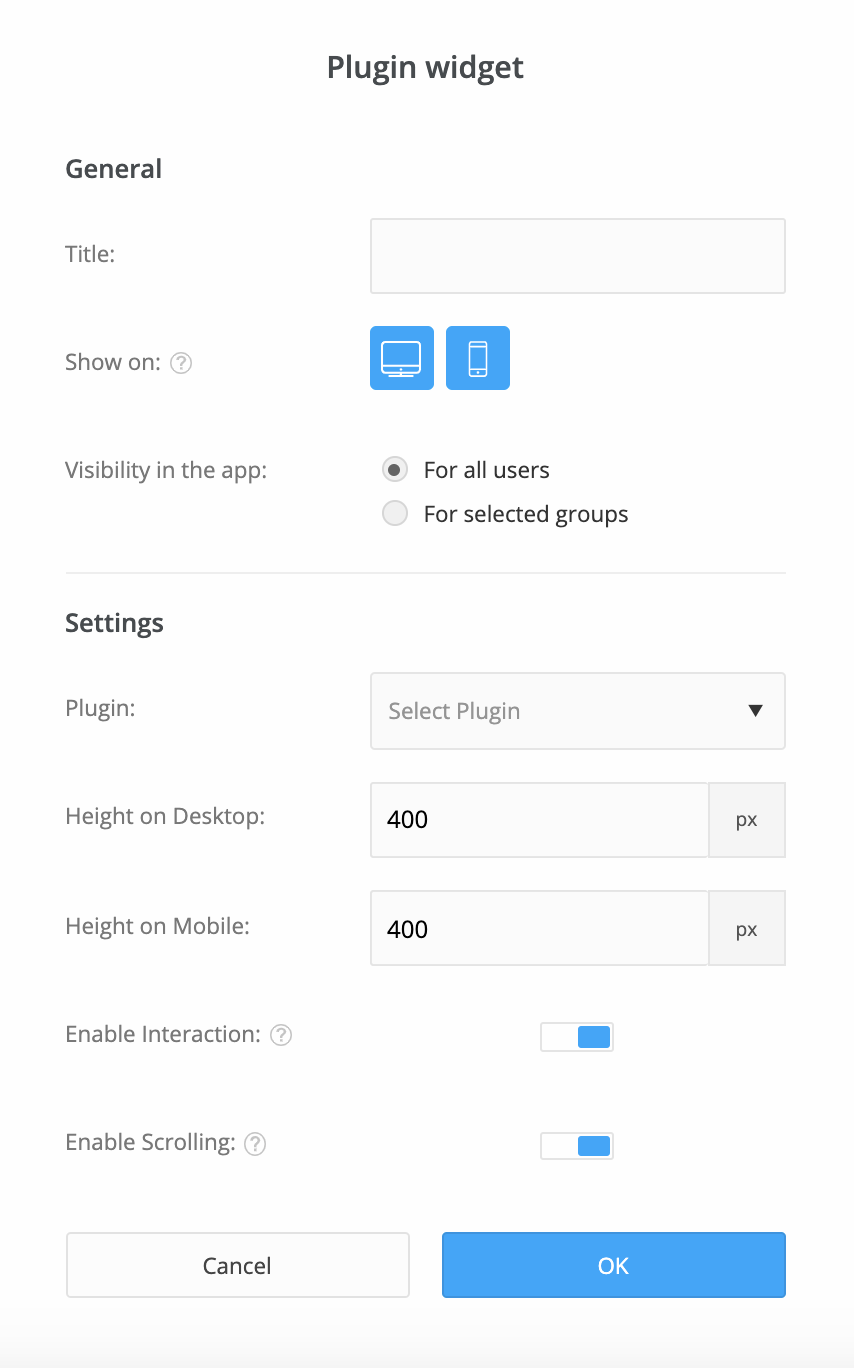The image size is (854, 1368).
Task: Deselect the mobile option under Show on
Action: pyautogui.click(x=477, y=357)
